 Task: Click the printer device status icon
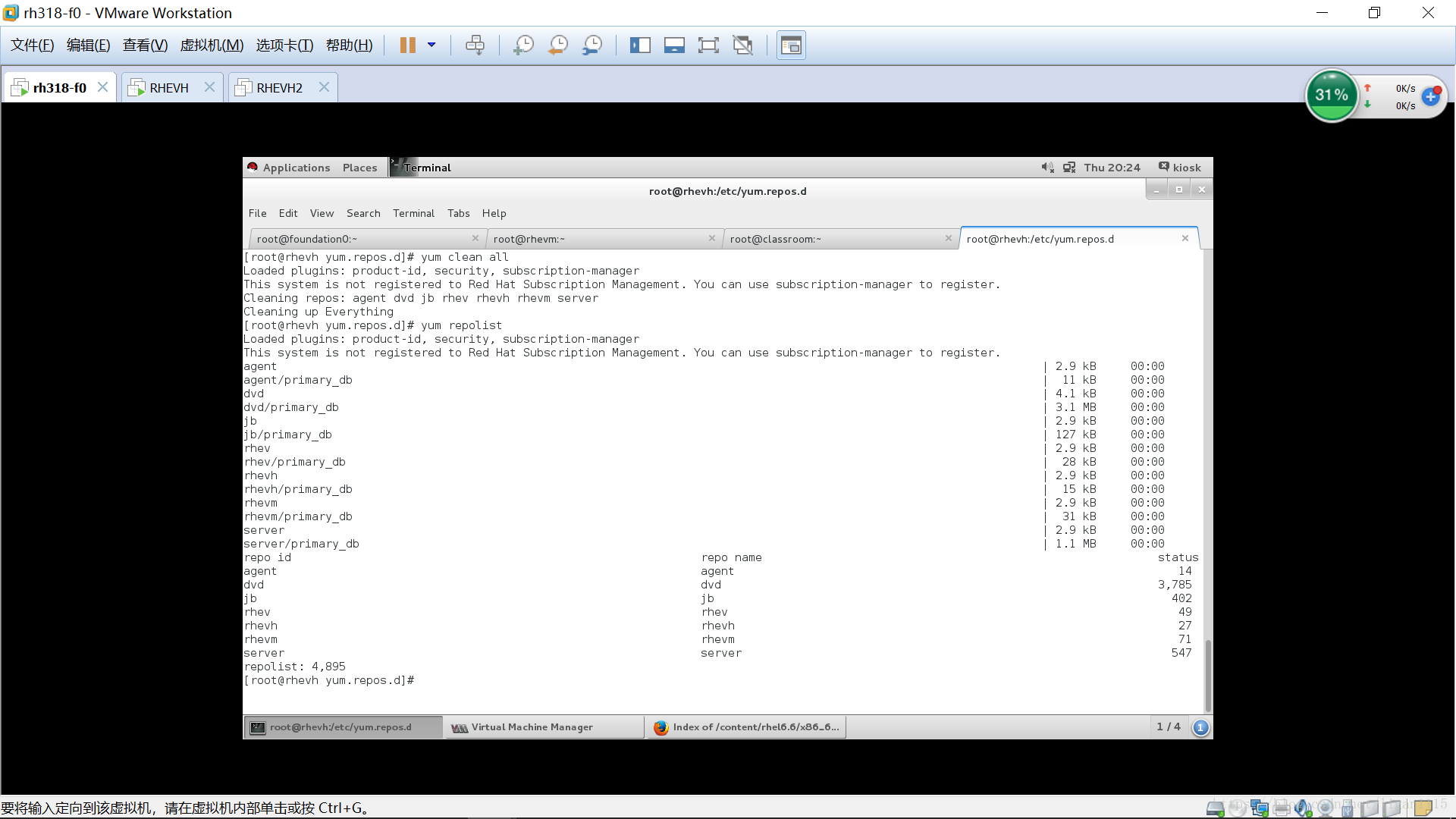point(1282,808)
